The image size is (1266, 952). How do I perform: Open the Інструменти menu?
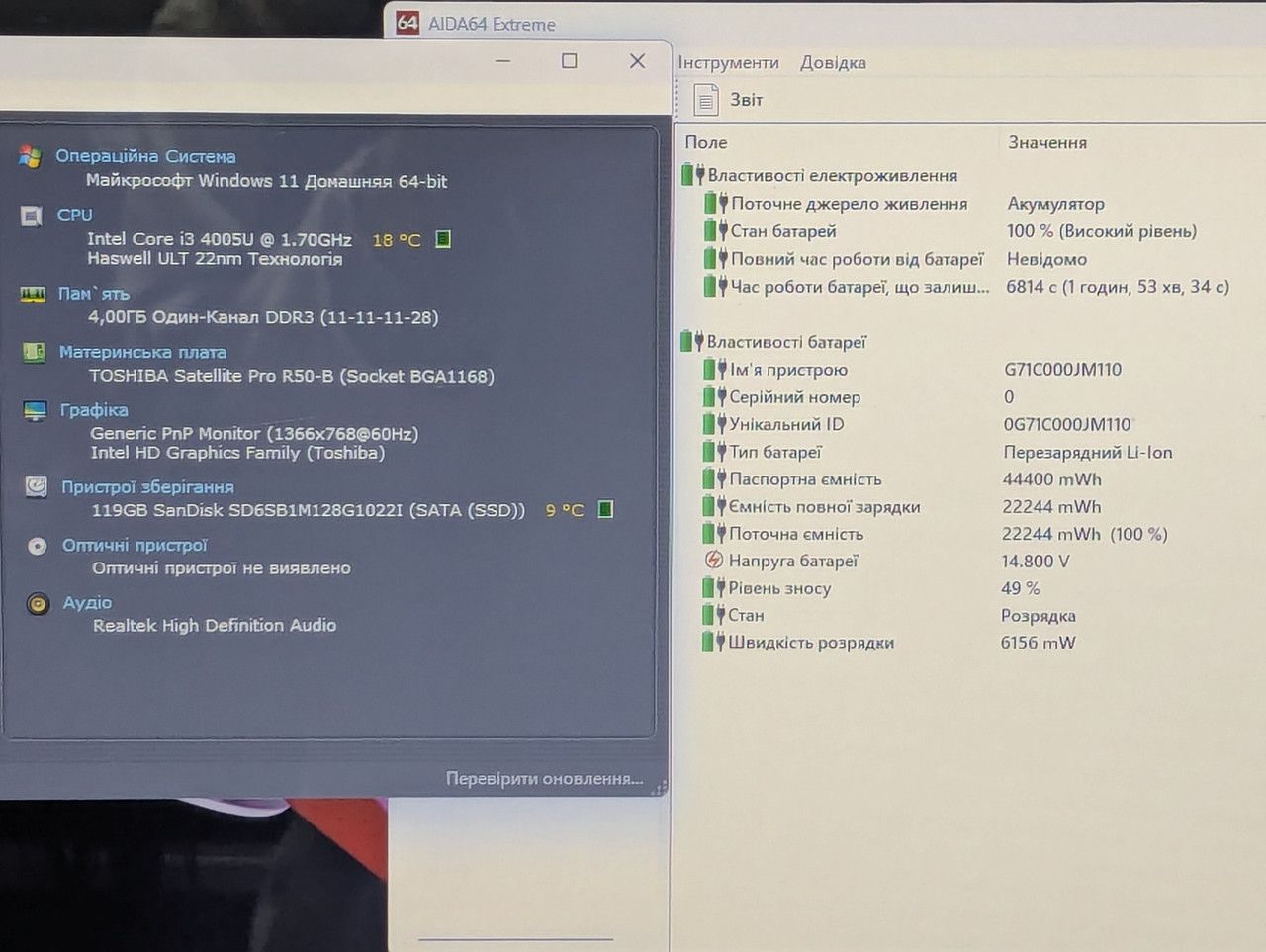point(728,62)
